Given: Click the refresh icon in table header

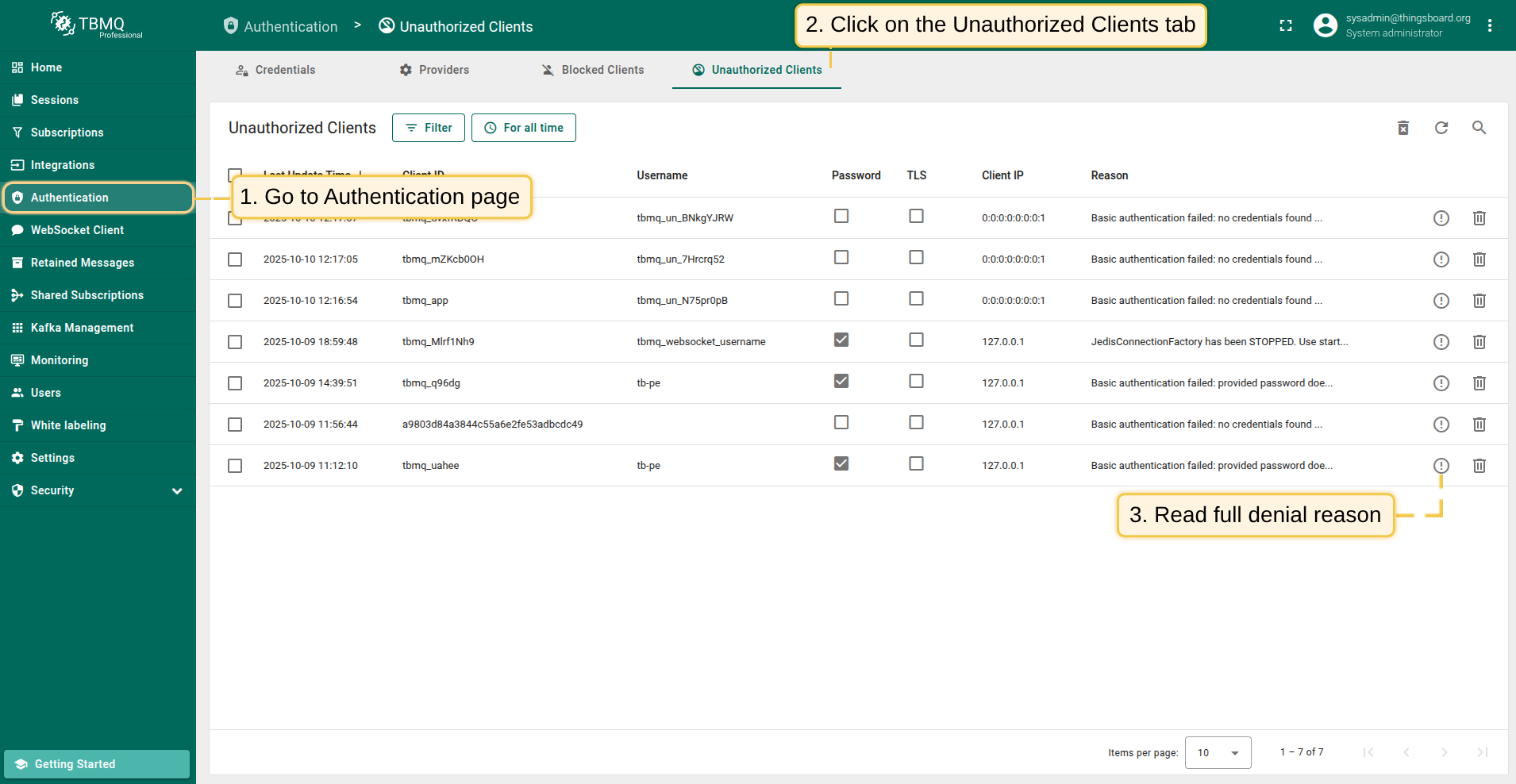Looking at the screenshot, I should coord(1441,128).
